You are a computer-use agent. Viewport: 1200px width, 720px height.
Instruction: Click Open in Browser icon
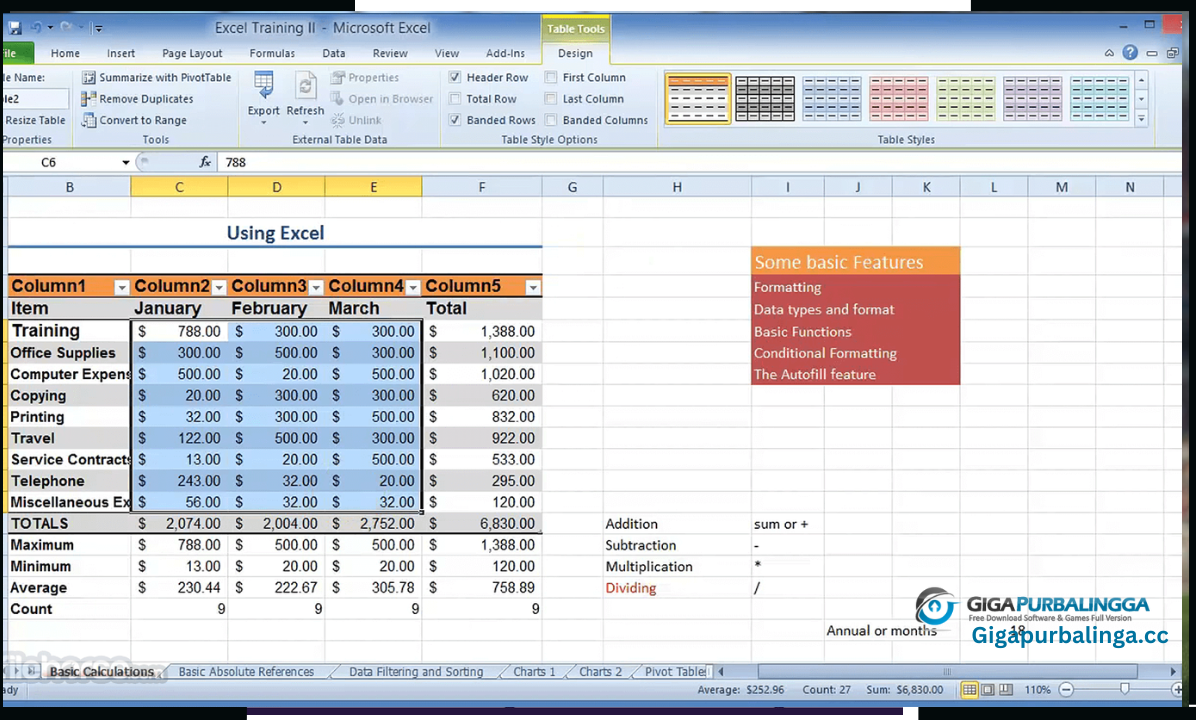(338, 99)
